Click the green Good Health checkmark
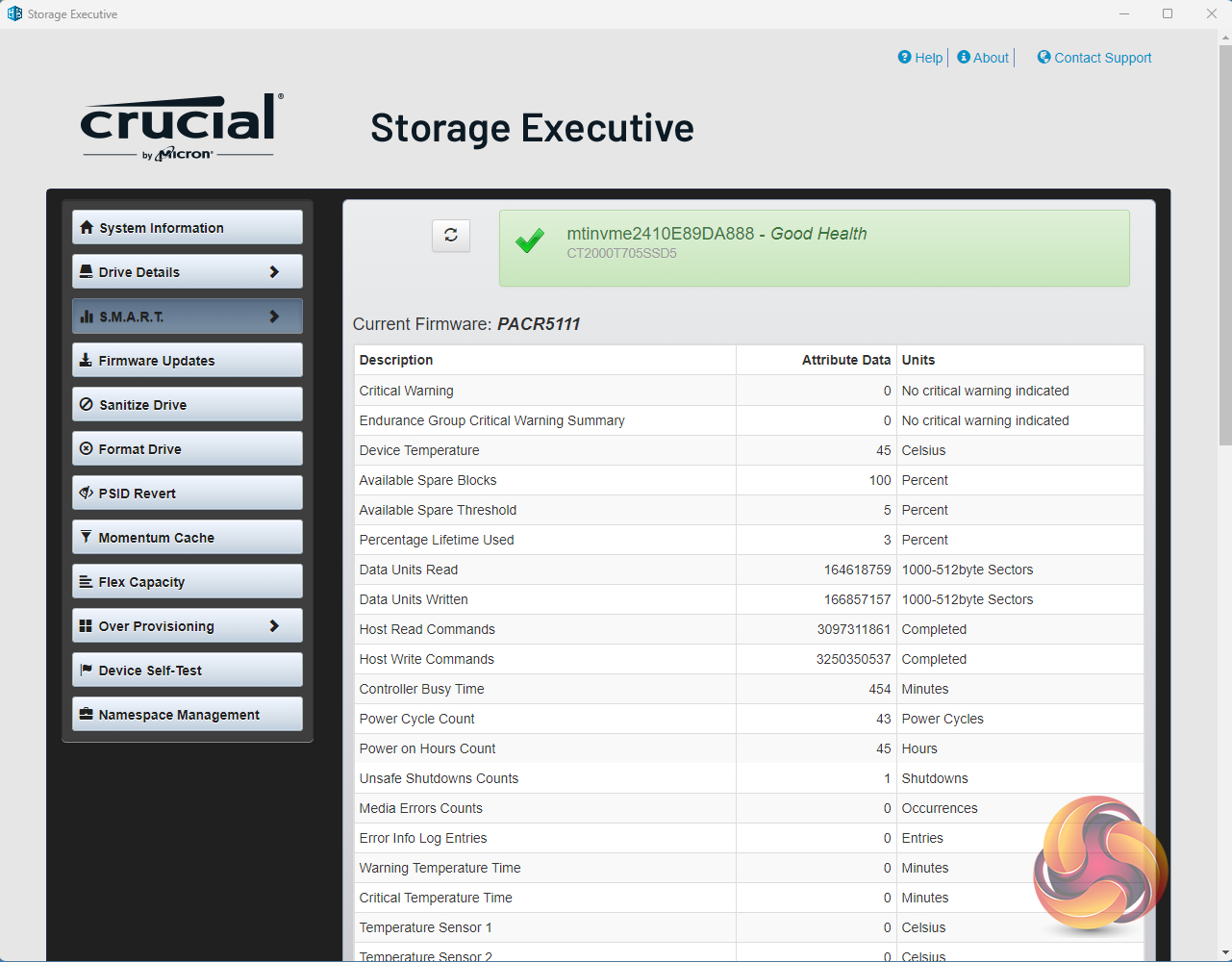 tap(530, 241)
